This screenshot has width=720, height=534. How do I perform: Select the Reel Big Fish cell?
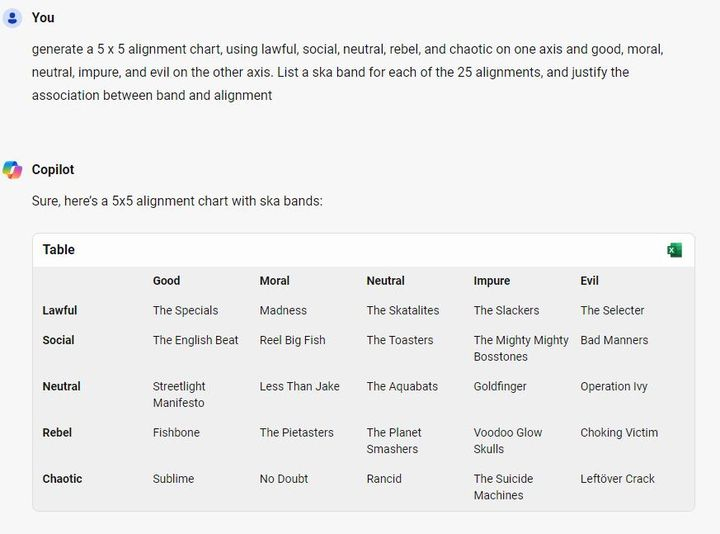(292, 340)
